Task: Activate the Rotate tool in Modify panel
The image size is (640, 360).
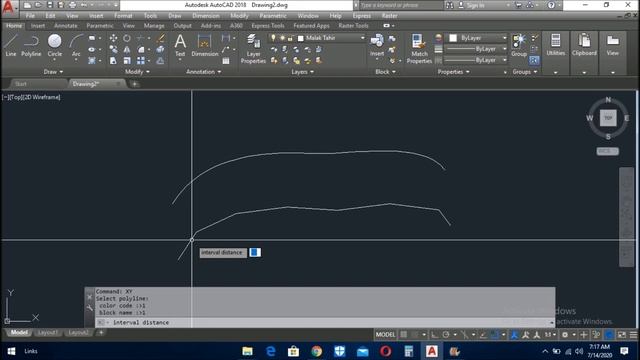Action: 127,38
